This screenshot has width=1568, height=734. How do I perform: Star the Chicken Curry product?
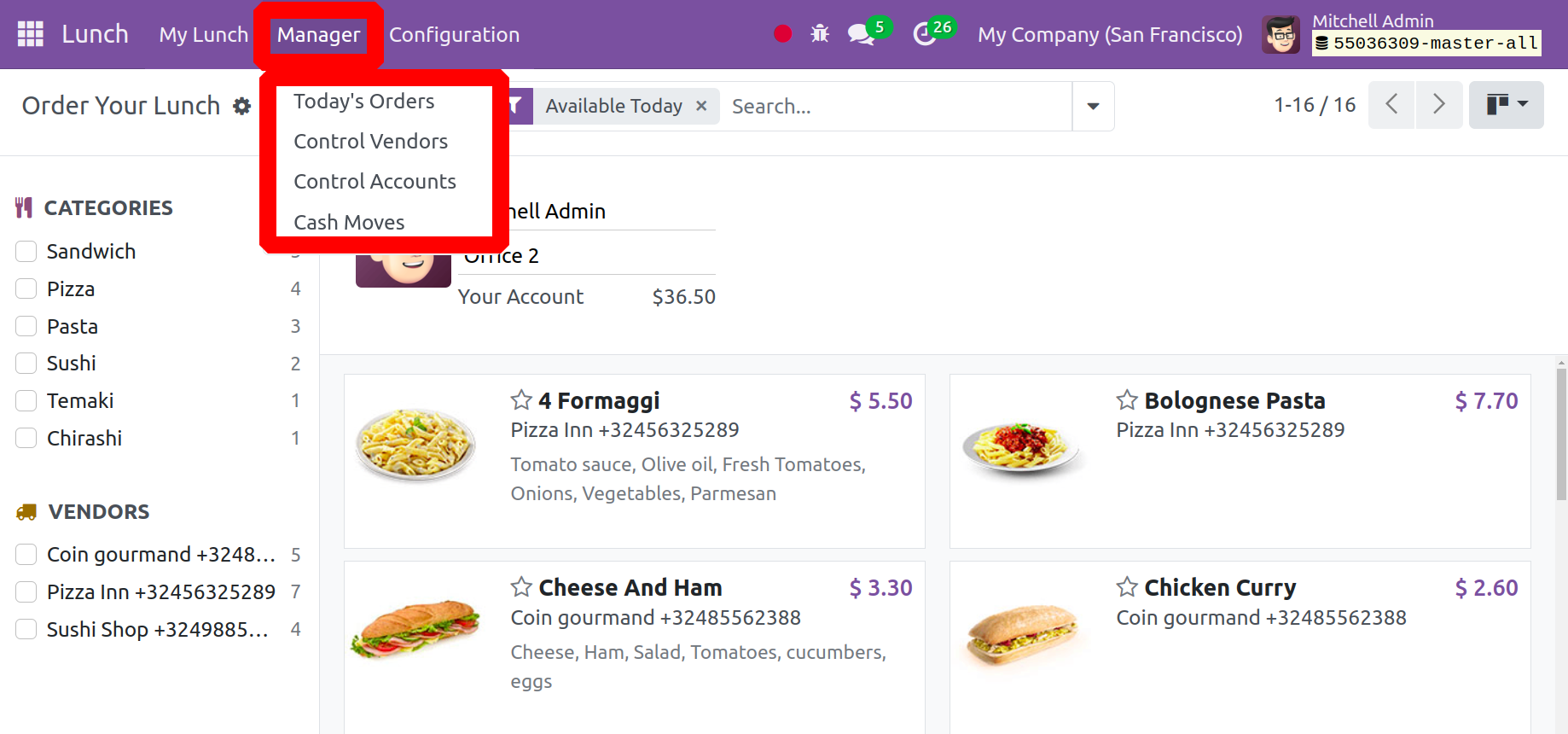tap(1127, 586)
